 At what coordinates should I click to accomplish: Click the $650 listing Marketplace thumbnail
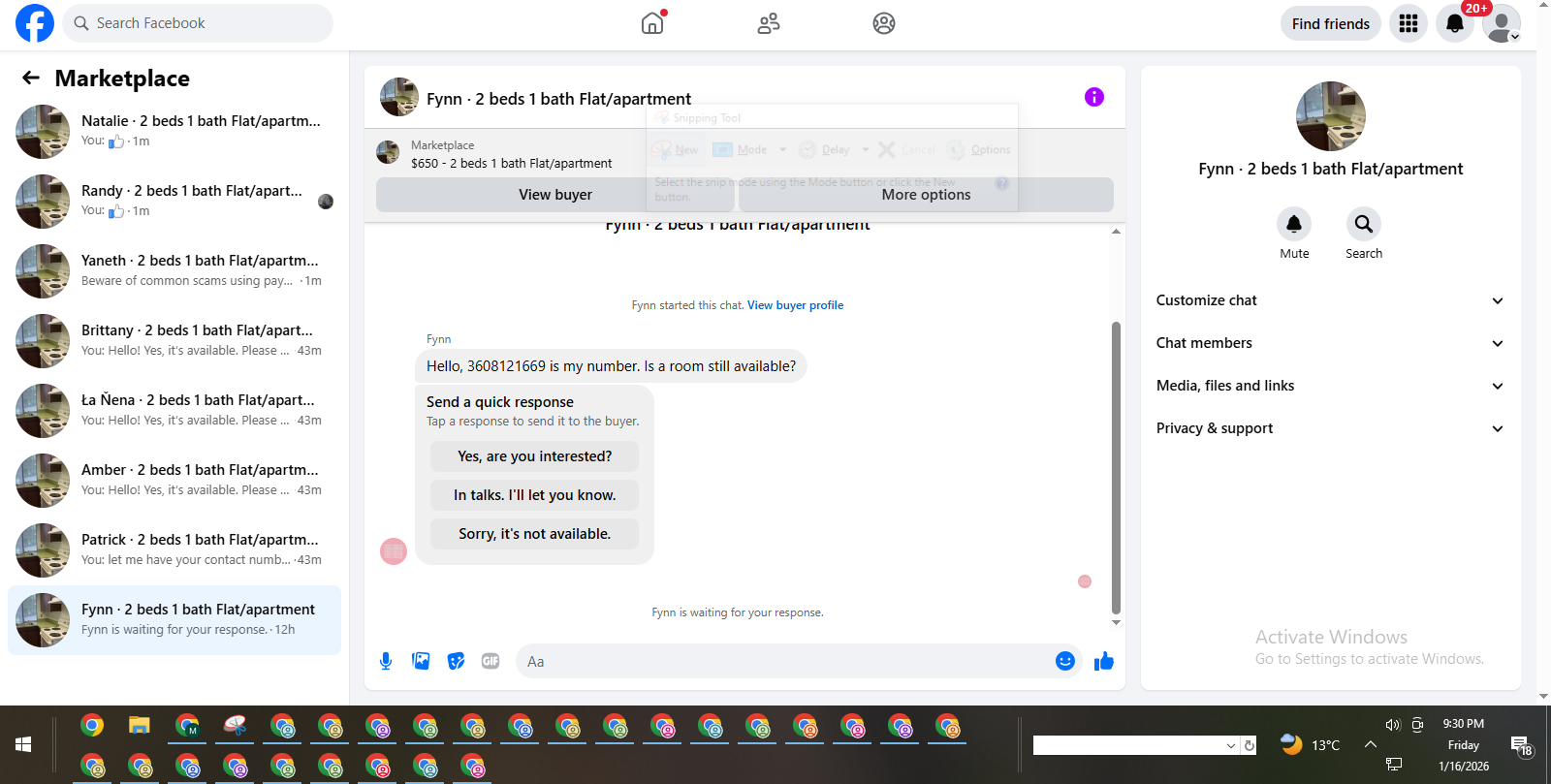(x=388, y=152)
